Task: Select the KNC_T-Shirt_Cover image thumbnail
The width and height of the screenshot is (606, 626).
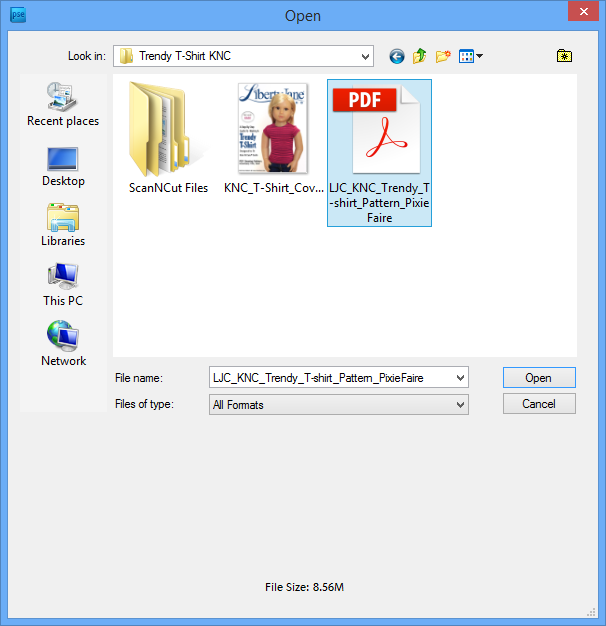Action: point(273,138)
